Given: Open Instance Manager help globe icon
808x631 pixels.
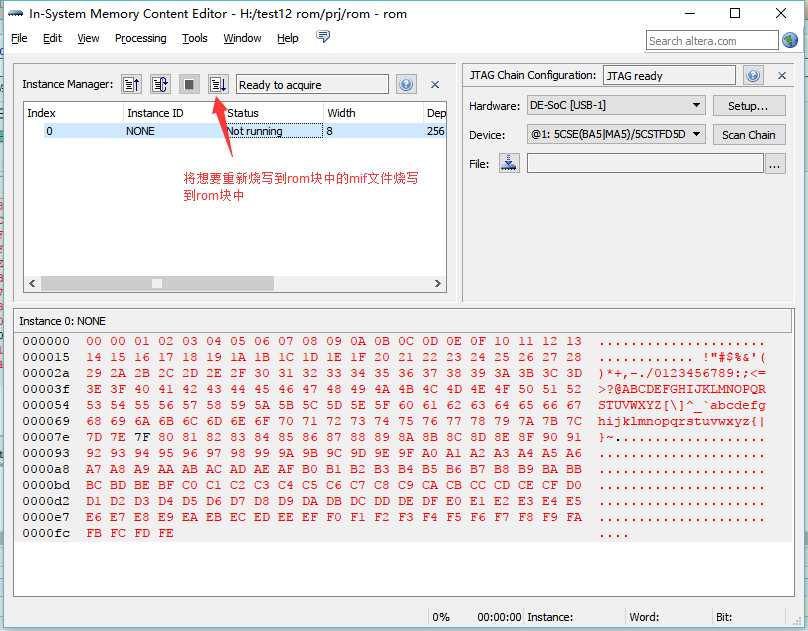Looking at the screenshot, I should [406, 84].
